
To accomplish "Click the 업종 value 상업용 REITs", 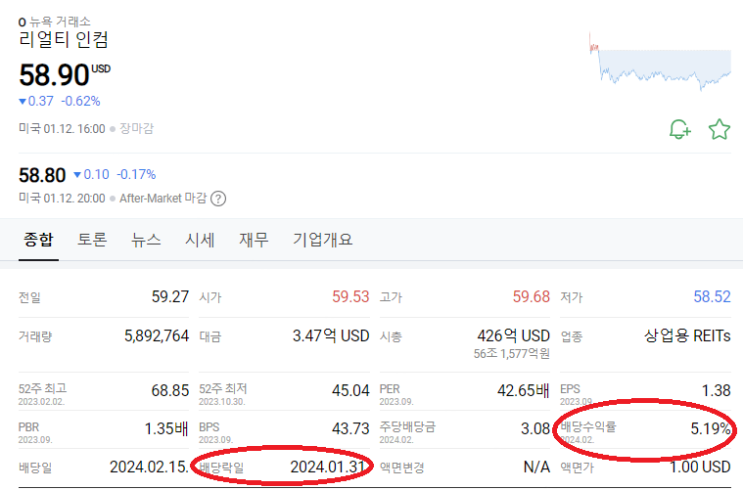I will tap(687, 336).
